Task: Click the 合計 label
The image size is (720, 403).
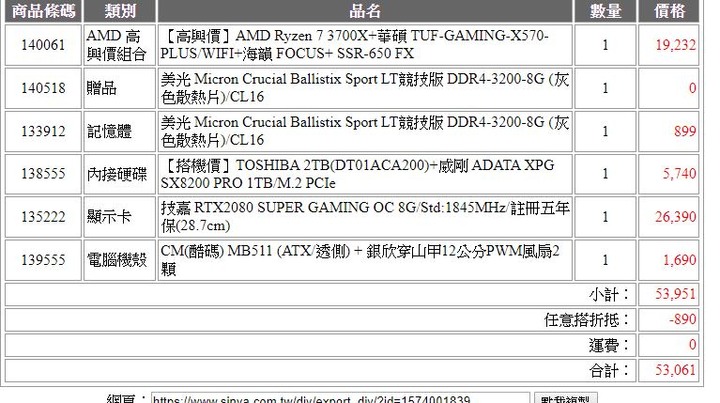Action: pyautogui.click(x=609, y=370)
